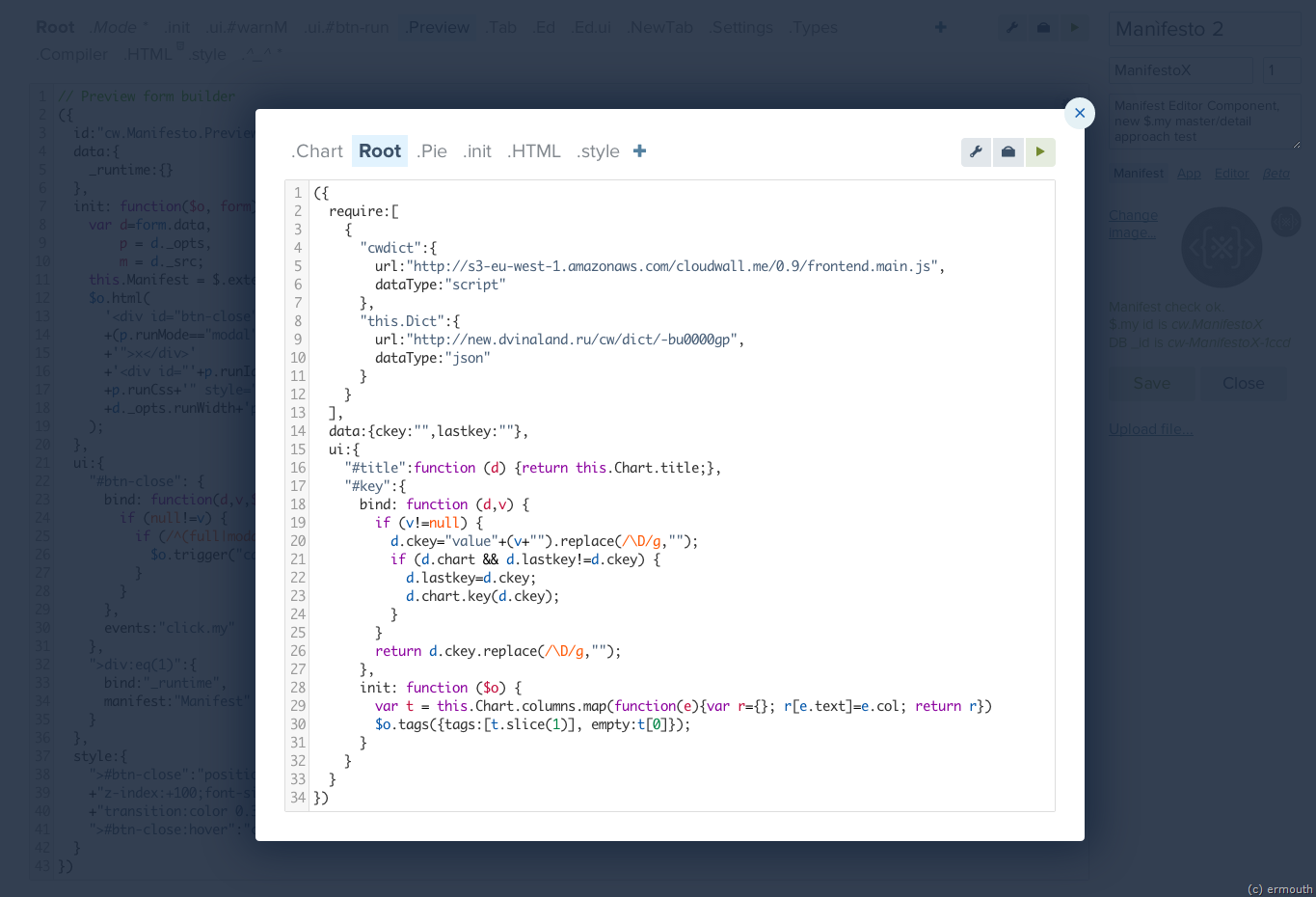1316x897 pixels.
Task: Add a tab with the background editor's plus icon
Action: [x=940, y=27]
